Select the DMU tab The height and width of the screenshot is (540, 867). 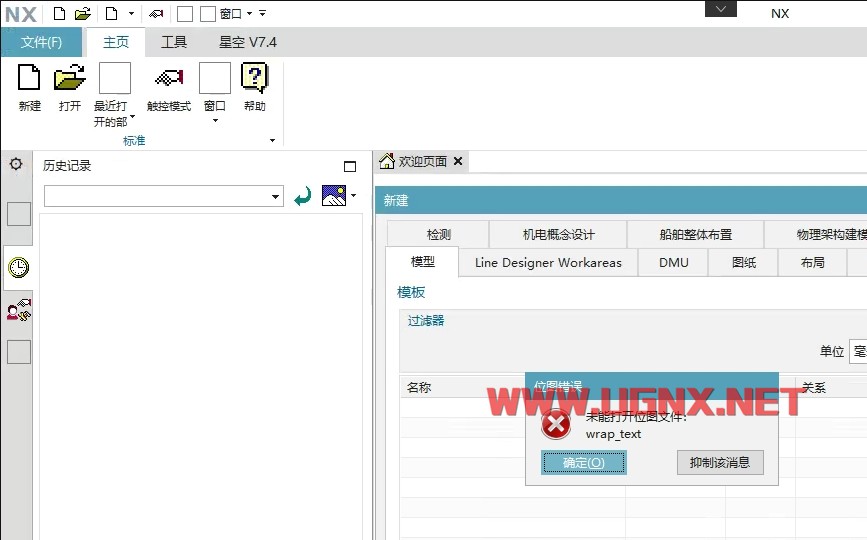673,263
